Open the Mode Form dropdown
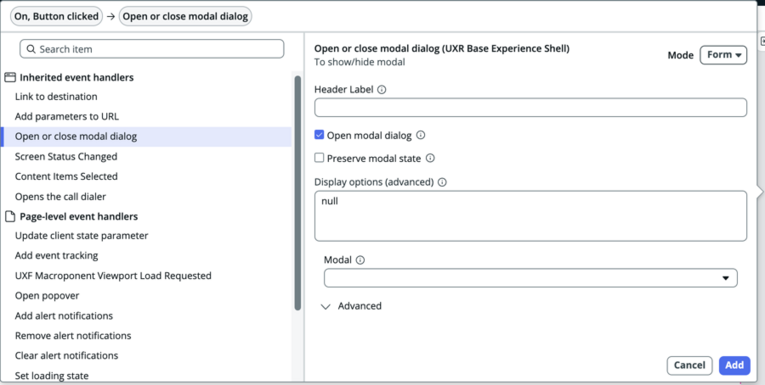 pos(723,55)
